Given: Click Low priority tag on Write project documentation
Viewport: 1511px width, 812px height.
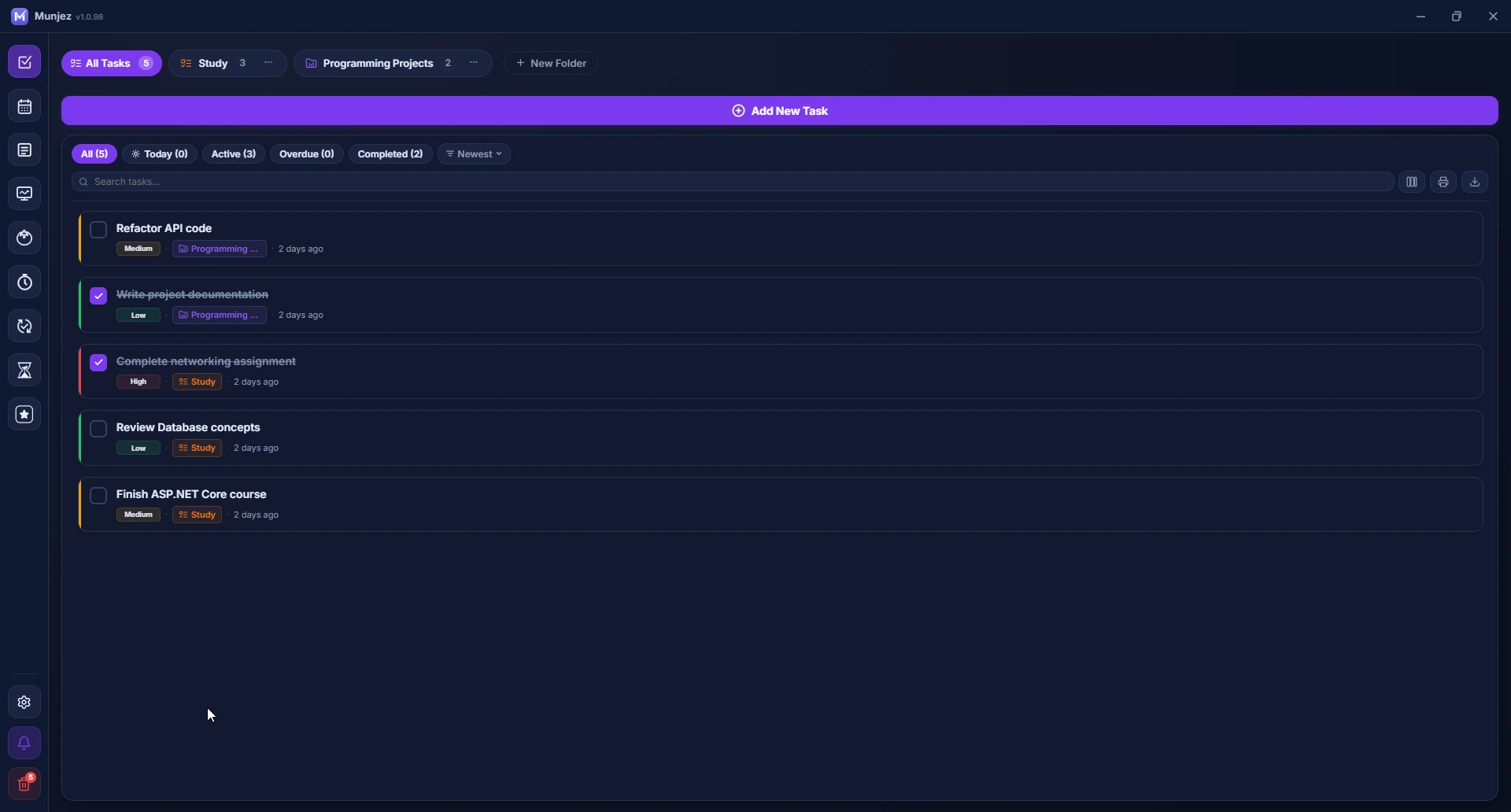Looking at the screenshot, I should click(139, 316).
